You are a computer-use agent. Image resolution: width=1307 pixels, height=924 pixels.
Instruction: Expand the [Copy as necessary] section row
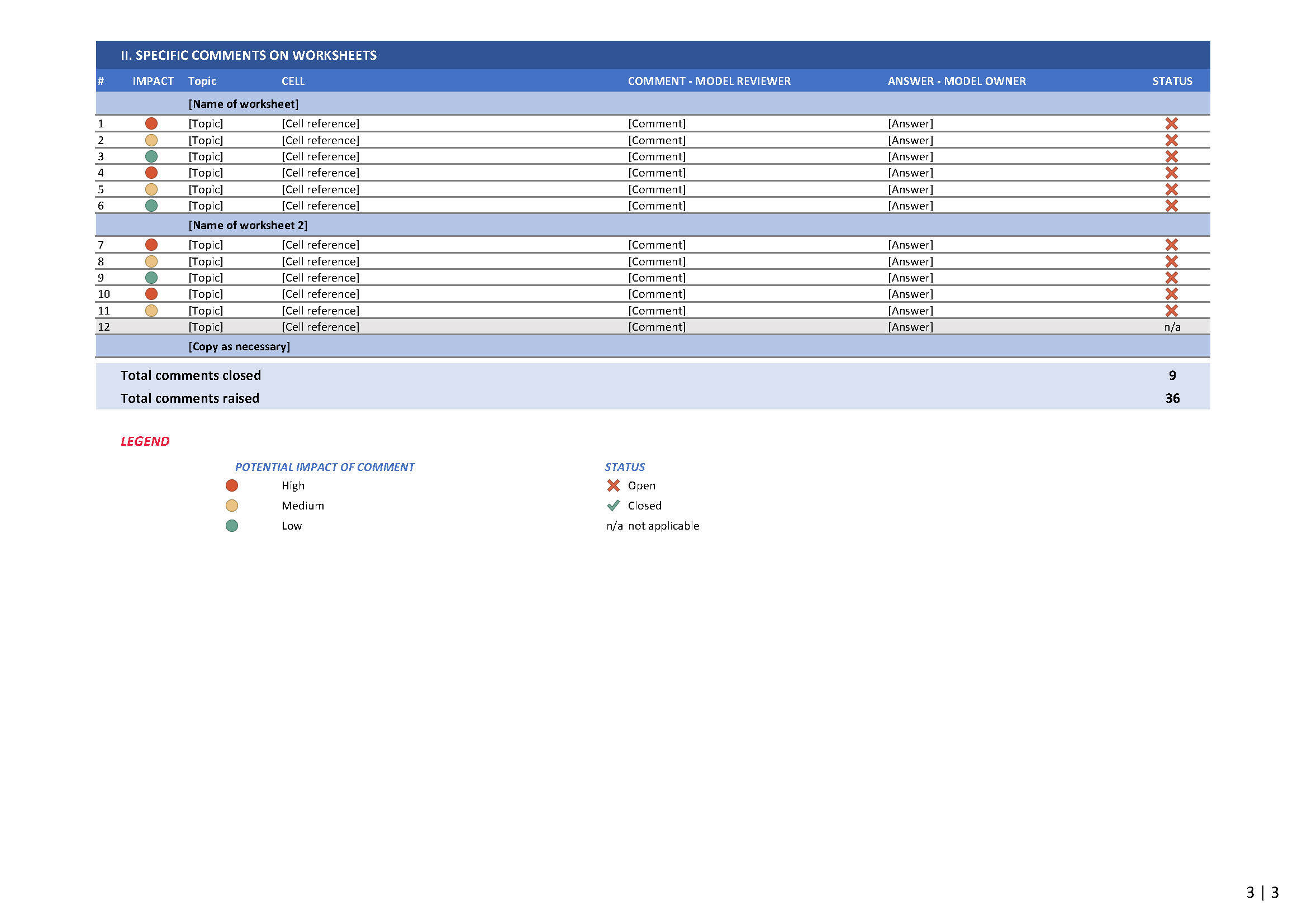240,346
